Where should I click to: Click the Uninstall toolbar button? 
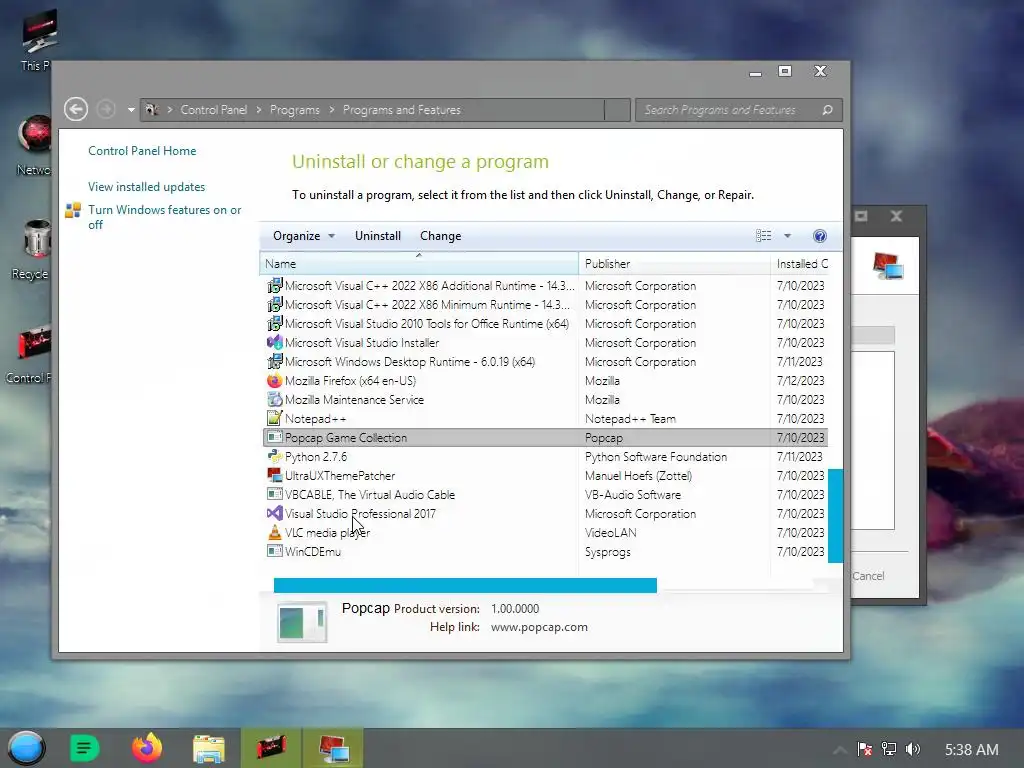378,236
